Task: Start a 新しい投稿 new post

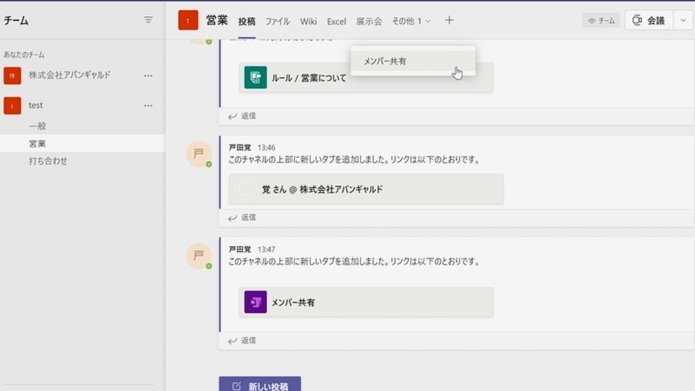Action: (x=260, y=384)
